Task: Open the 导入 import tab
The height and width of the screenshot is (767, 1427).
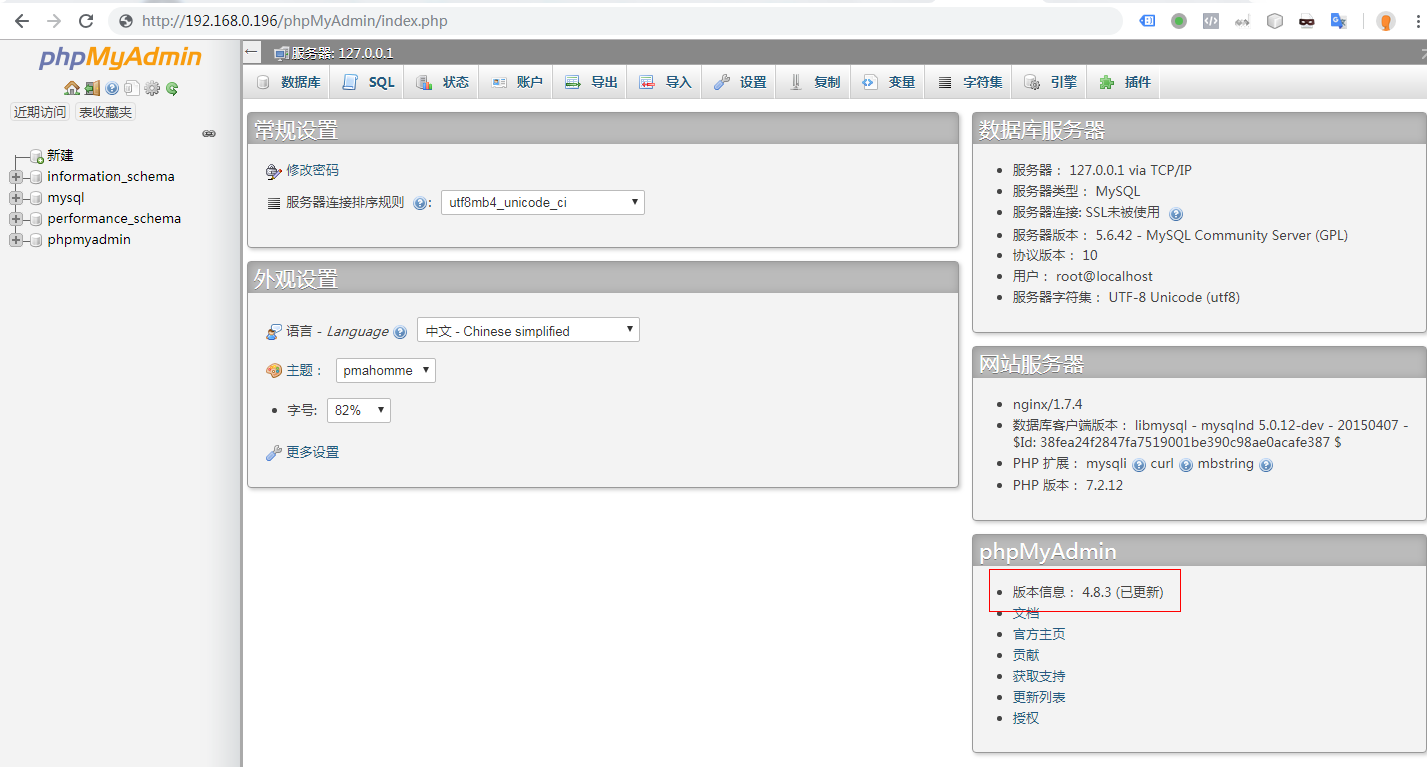Action: pos(664,82)
